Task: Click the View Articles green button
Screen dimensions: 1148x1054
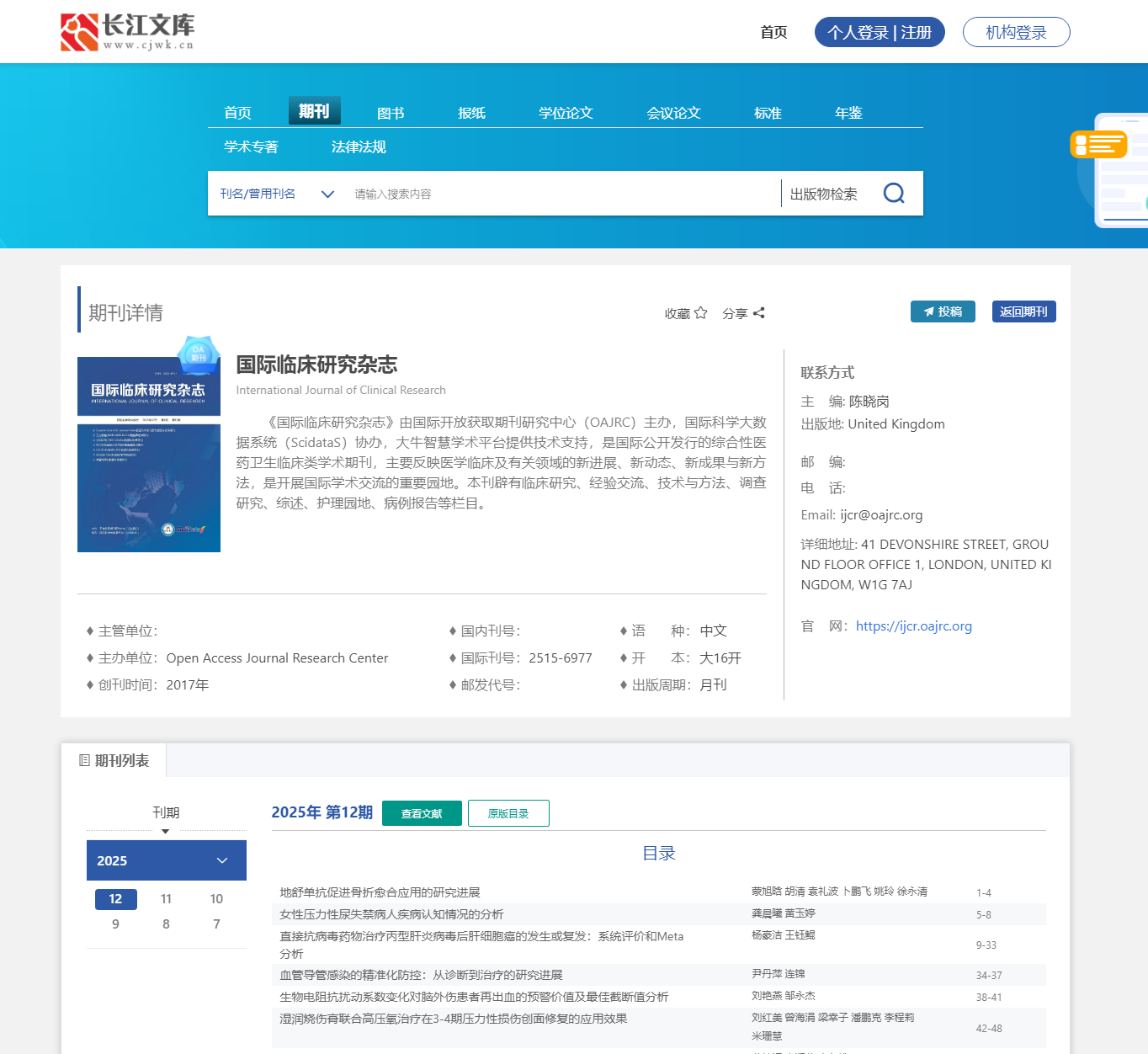Action: (x=422, y=813)
